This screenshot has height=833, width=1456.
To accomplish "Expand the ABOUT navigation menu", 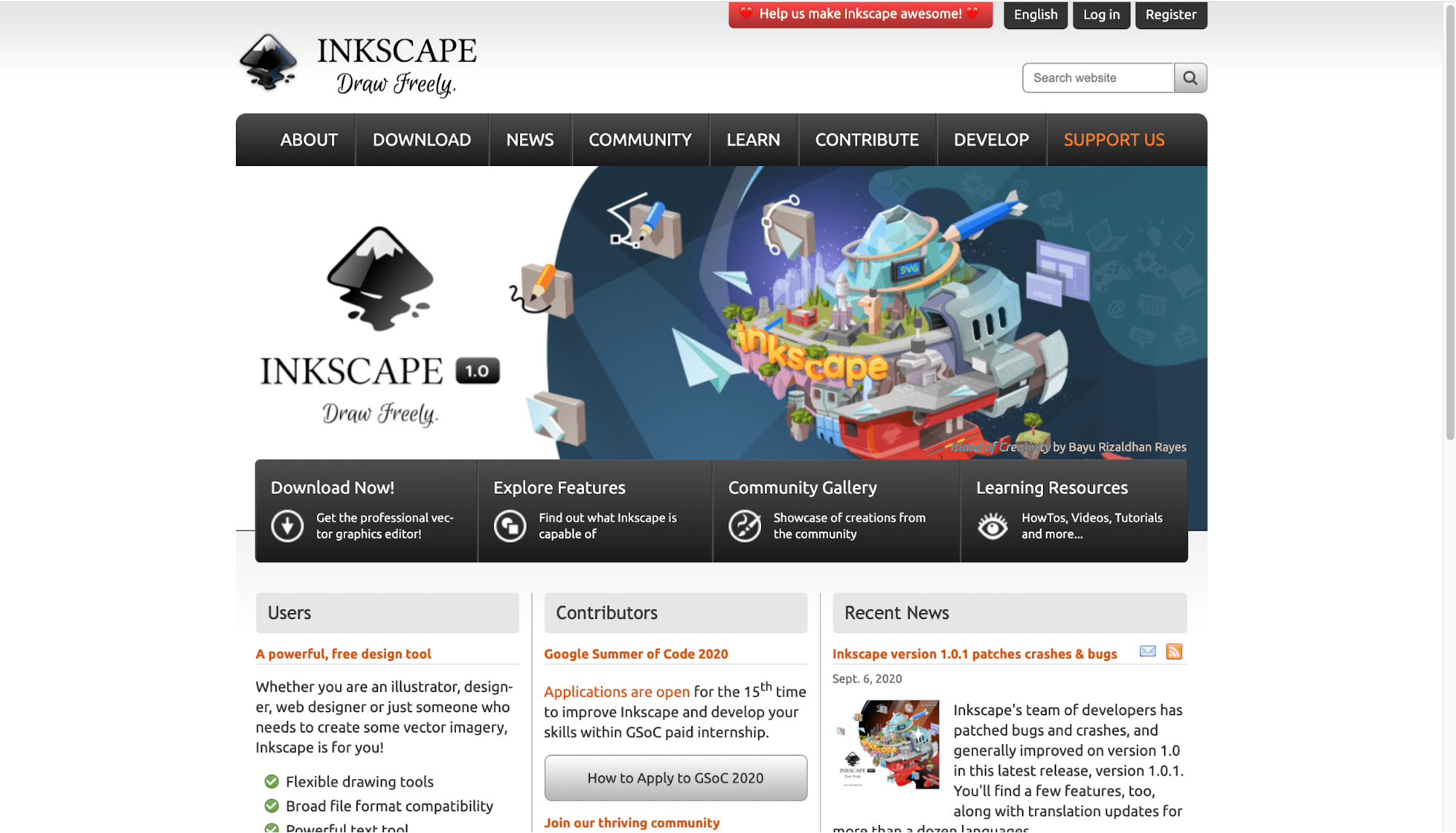I will [308, 139].
